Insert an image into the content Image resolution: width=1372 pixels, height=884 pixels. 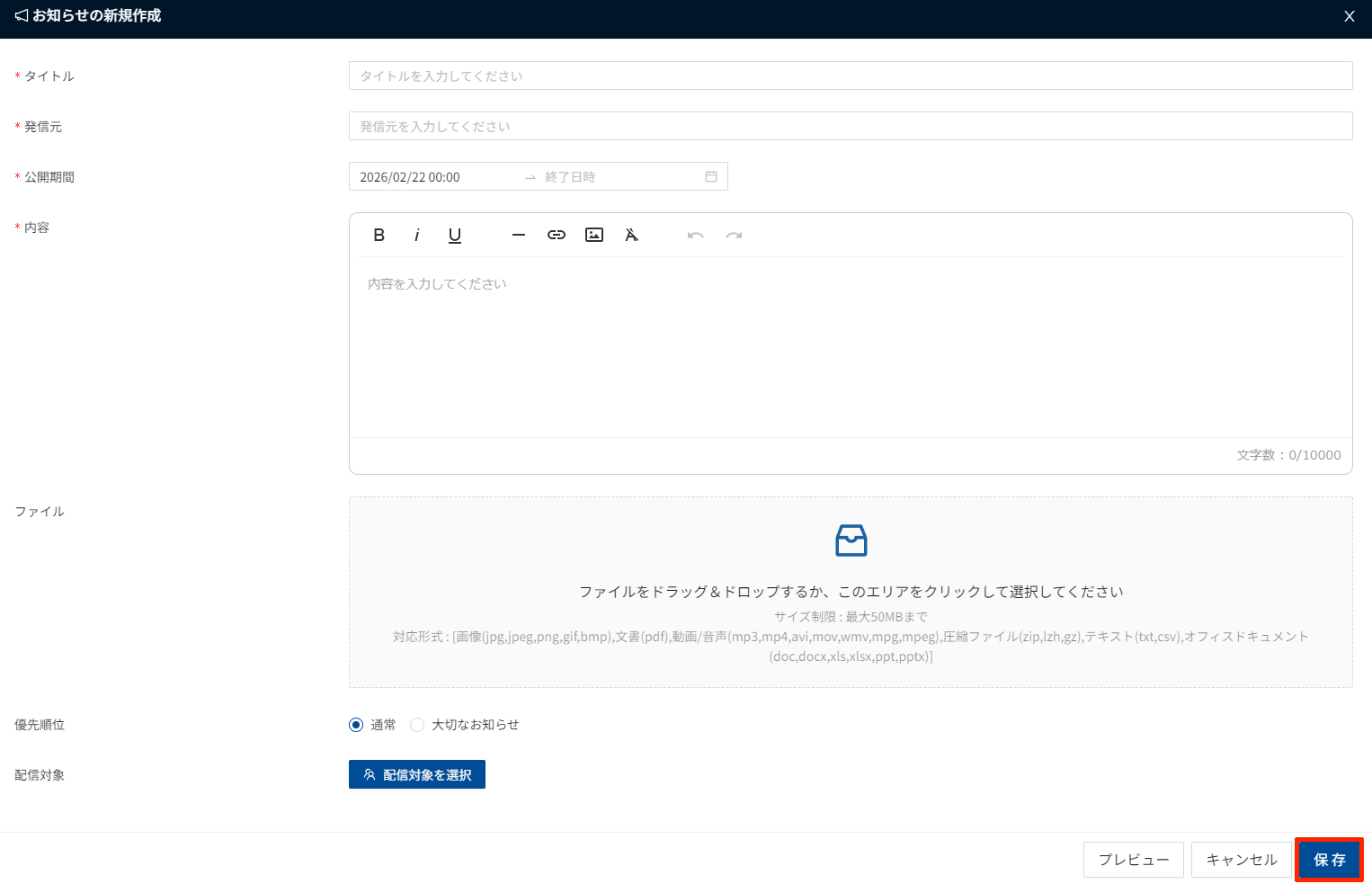pyautogui.click(x=594, y=235)
